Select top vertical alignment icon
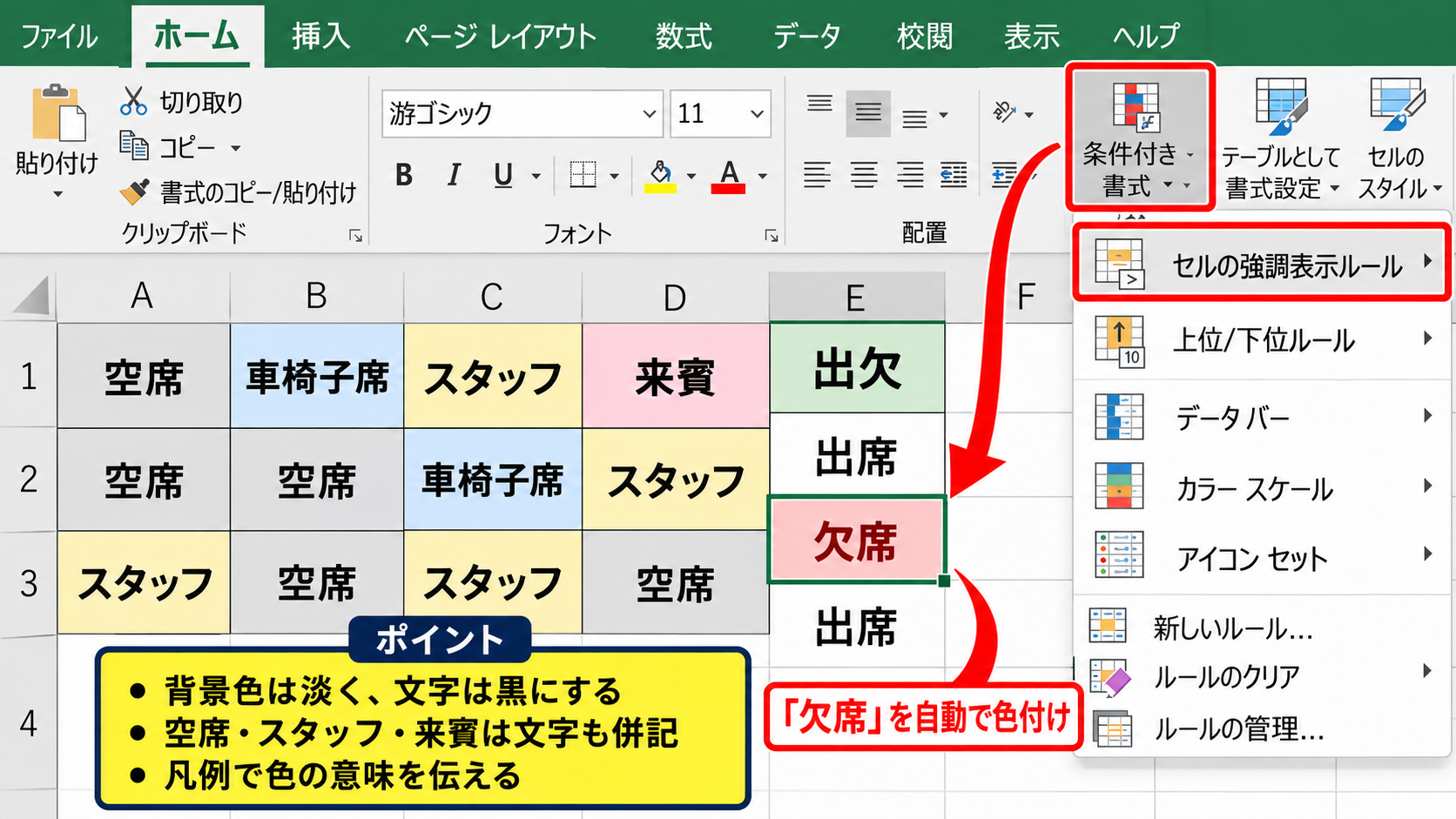Viewport: 1456px width, 819px height. (819, 106)
